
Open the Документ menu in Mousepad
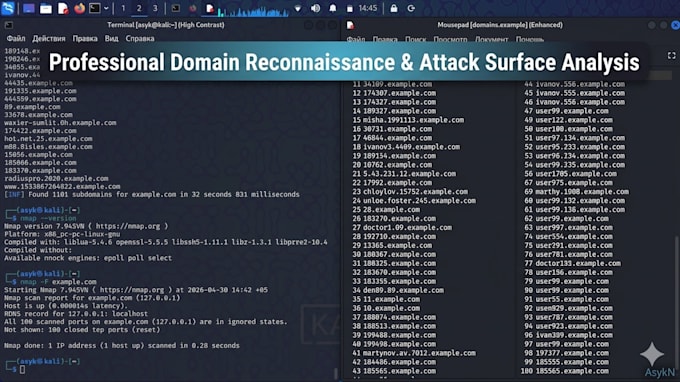[x=491, y=39]
